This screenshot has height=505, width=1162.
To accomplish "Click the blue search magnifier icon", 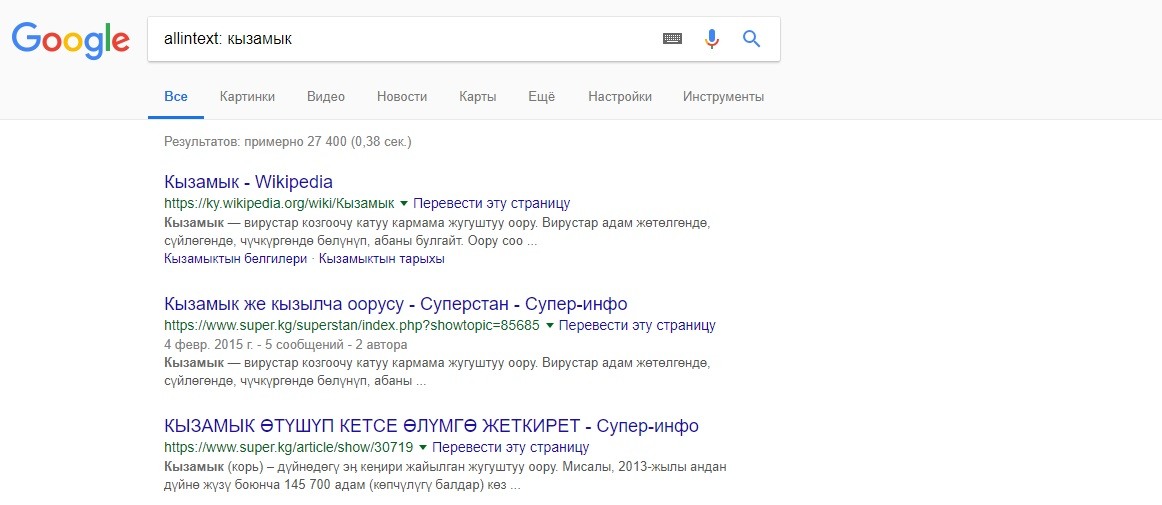I will 752,39.
